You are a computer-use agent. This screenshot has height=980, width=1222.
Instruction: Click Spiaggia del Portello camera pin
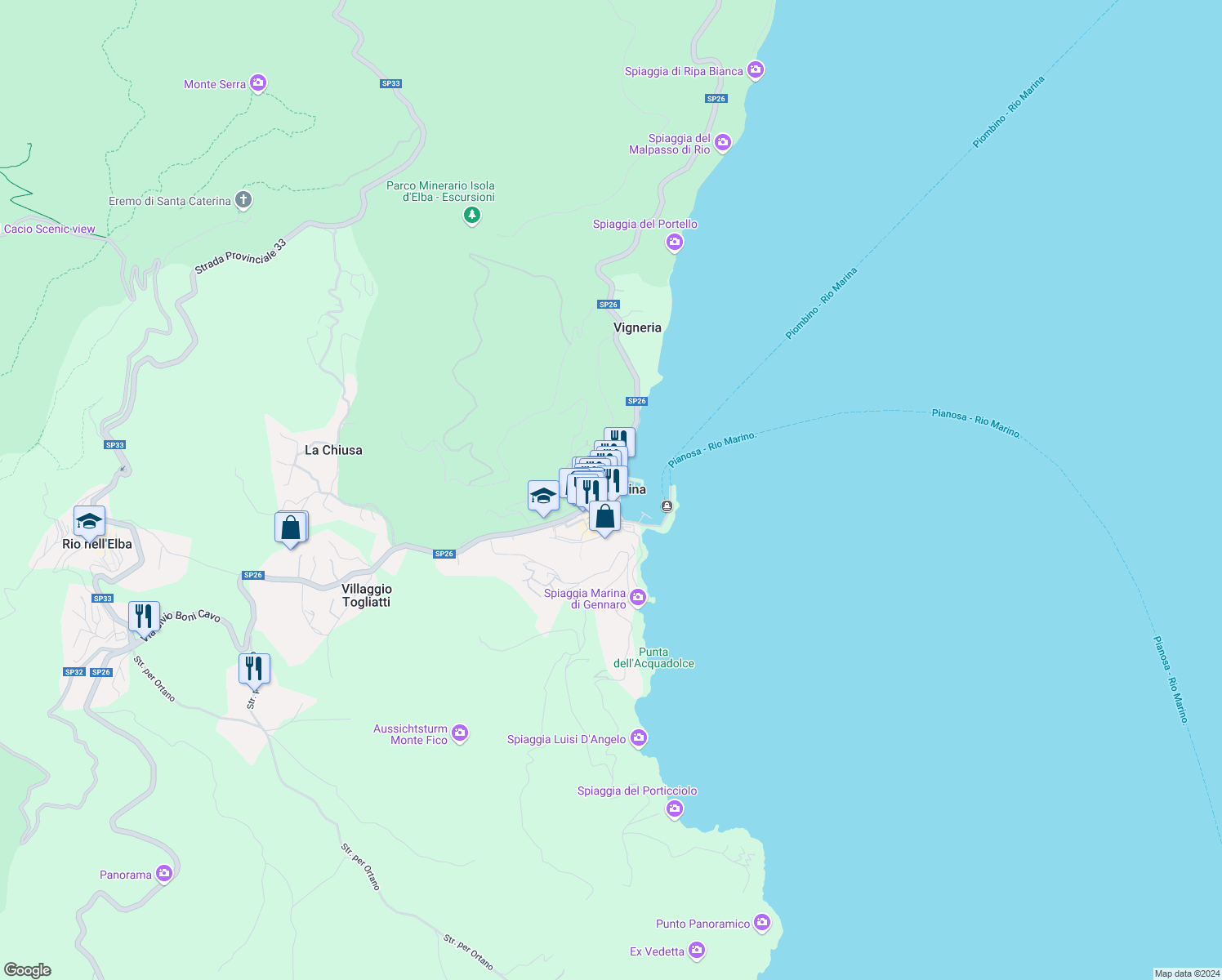(x=674, y=242)
